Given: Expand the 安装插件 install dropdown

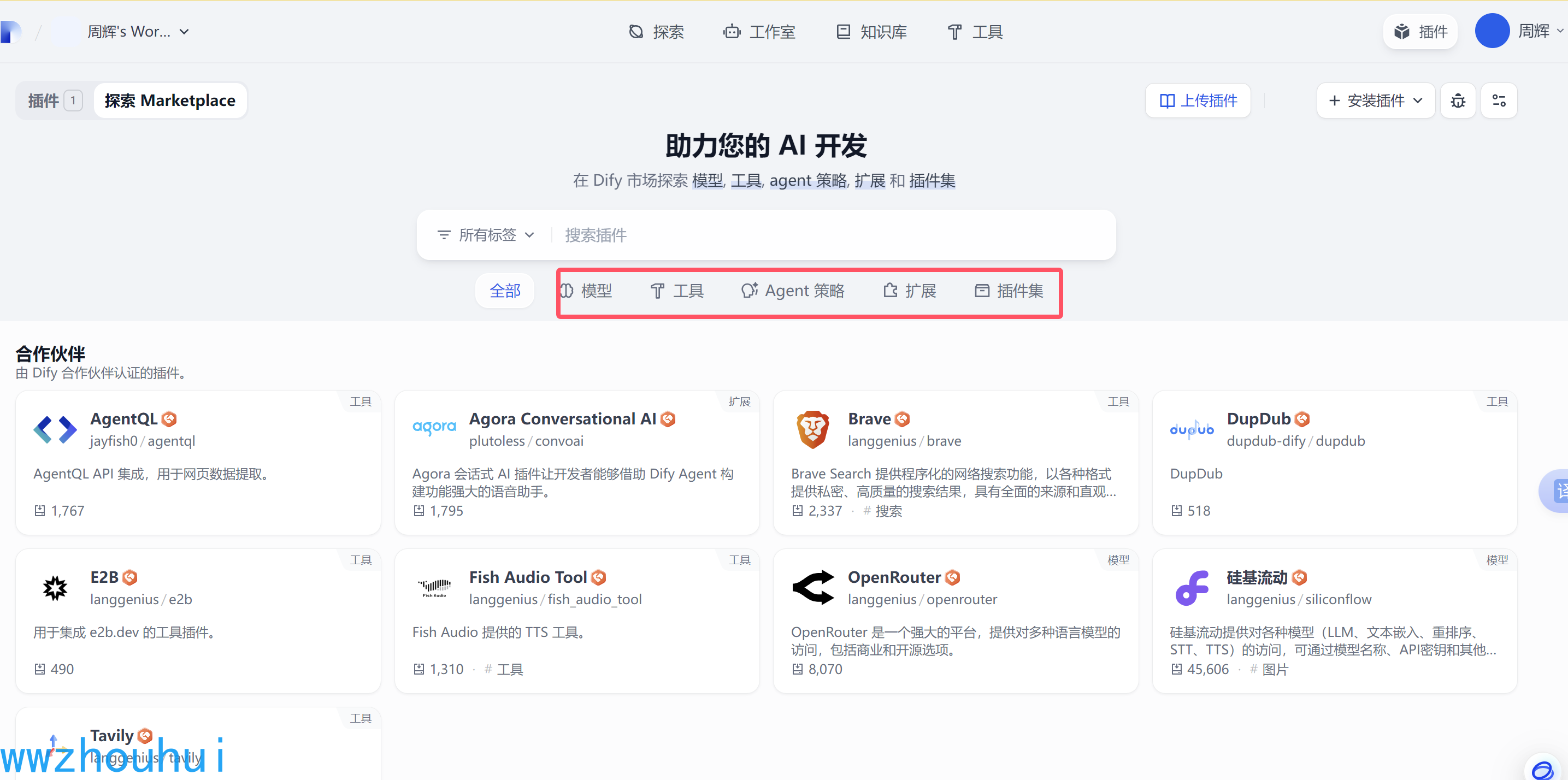Looking at the screenshot, I should pos(1376,101).
